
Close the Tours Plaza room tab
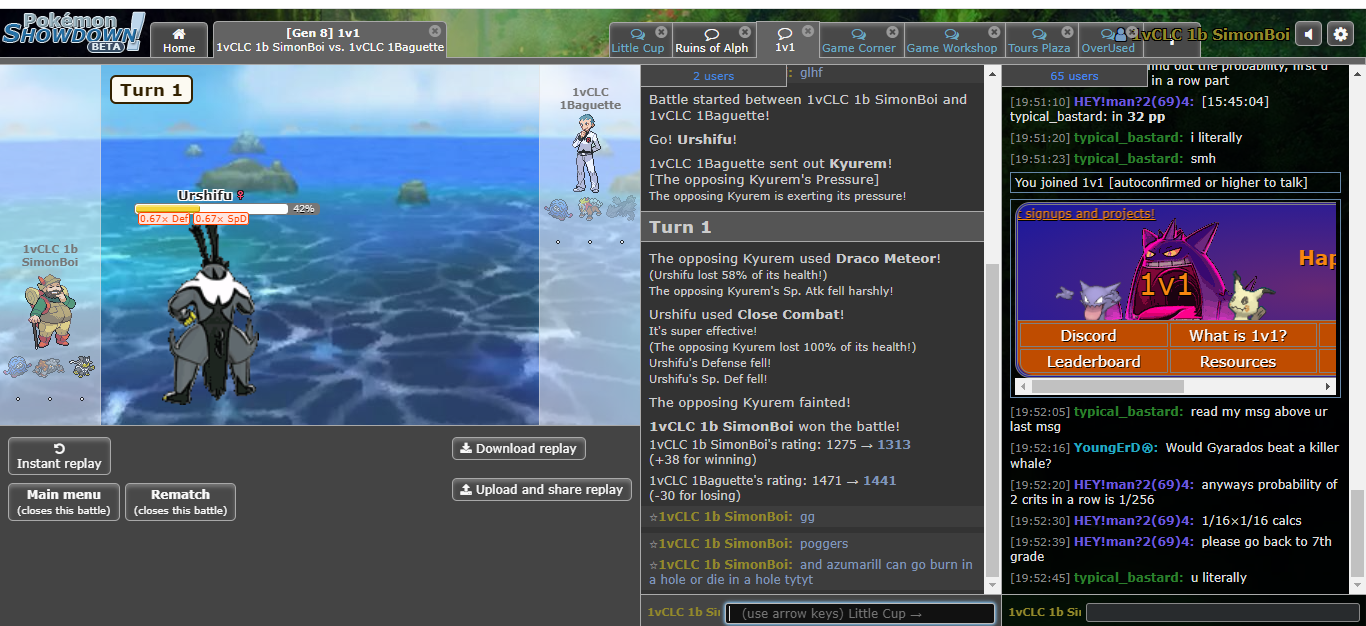click(1068, 32)
